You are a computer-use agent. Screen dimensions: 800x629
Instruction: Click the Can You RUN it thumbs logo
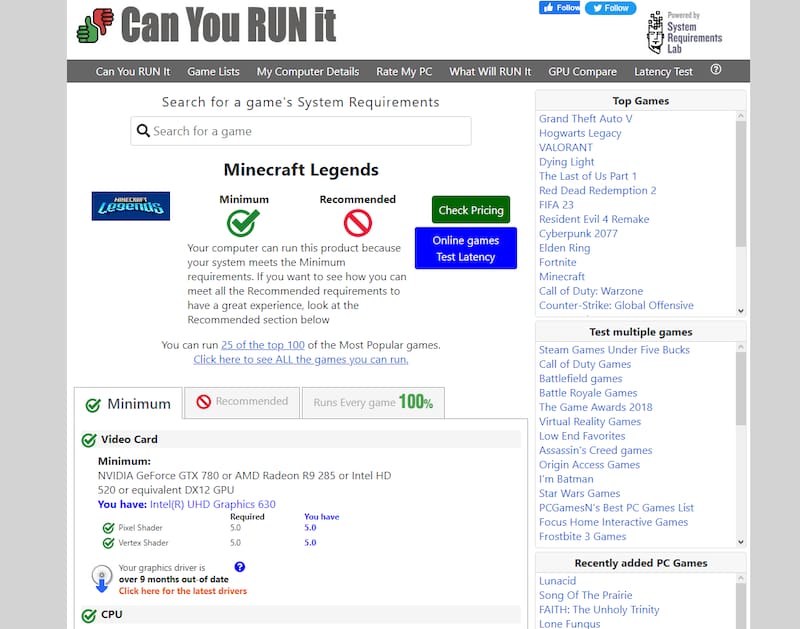pos(95,25)
